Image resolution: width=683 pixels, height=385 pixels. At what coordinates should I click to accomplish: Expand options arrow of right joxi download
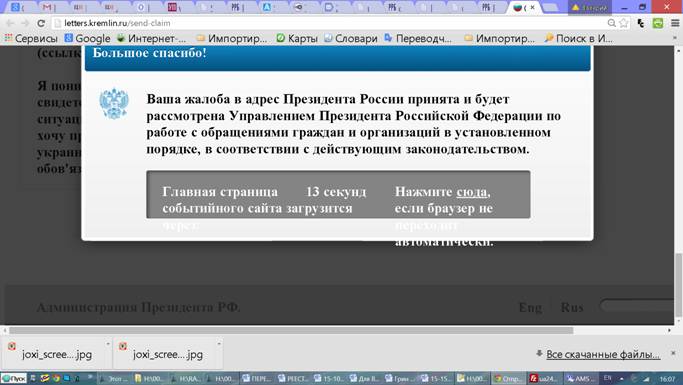[x=219, y=344]
